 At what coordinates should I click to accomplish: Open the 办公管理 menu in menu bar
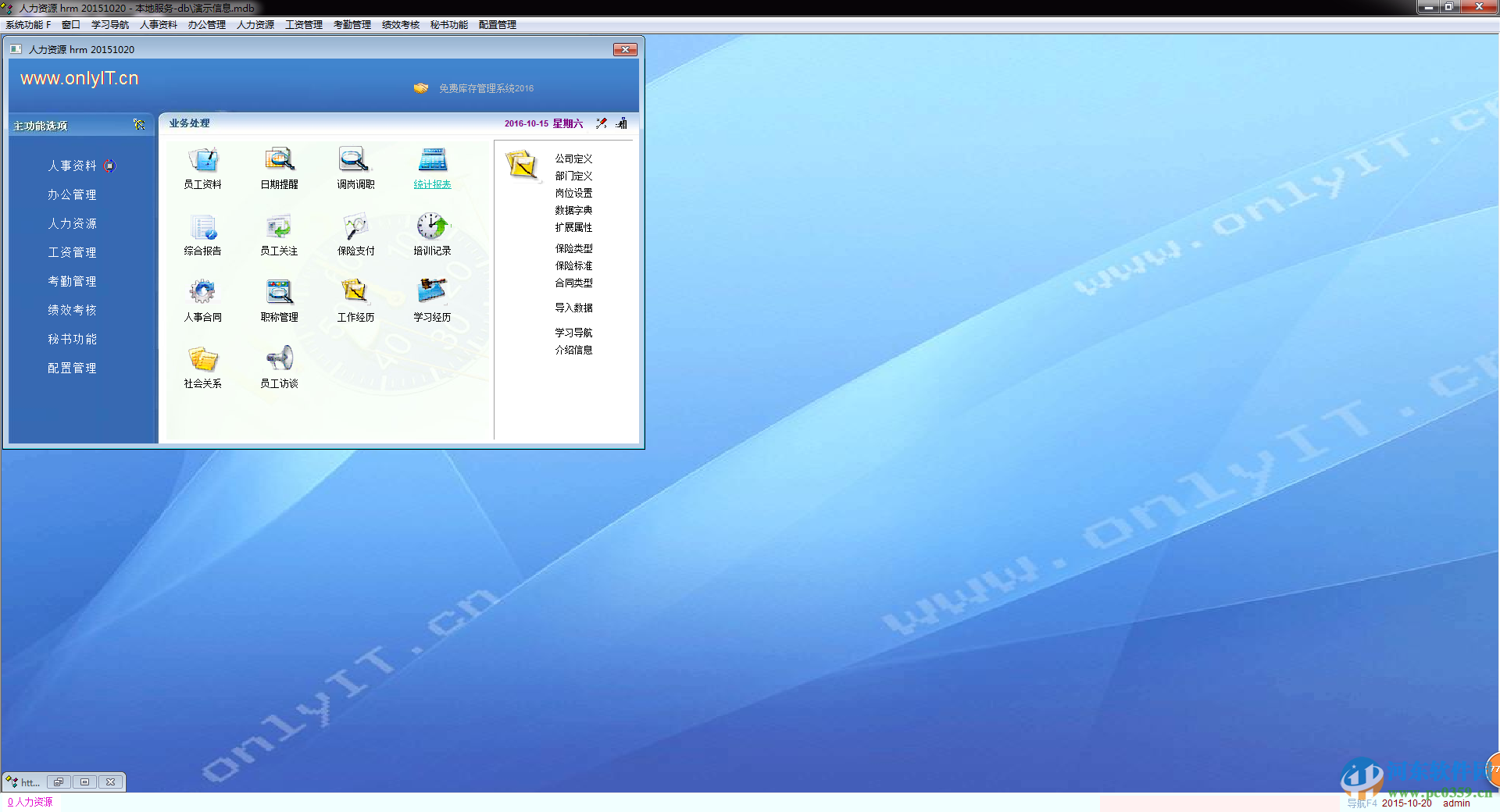point(207,25)
